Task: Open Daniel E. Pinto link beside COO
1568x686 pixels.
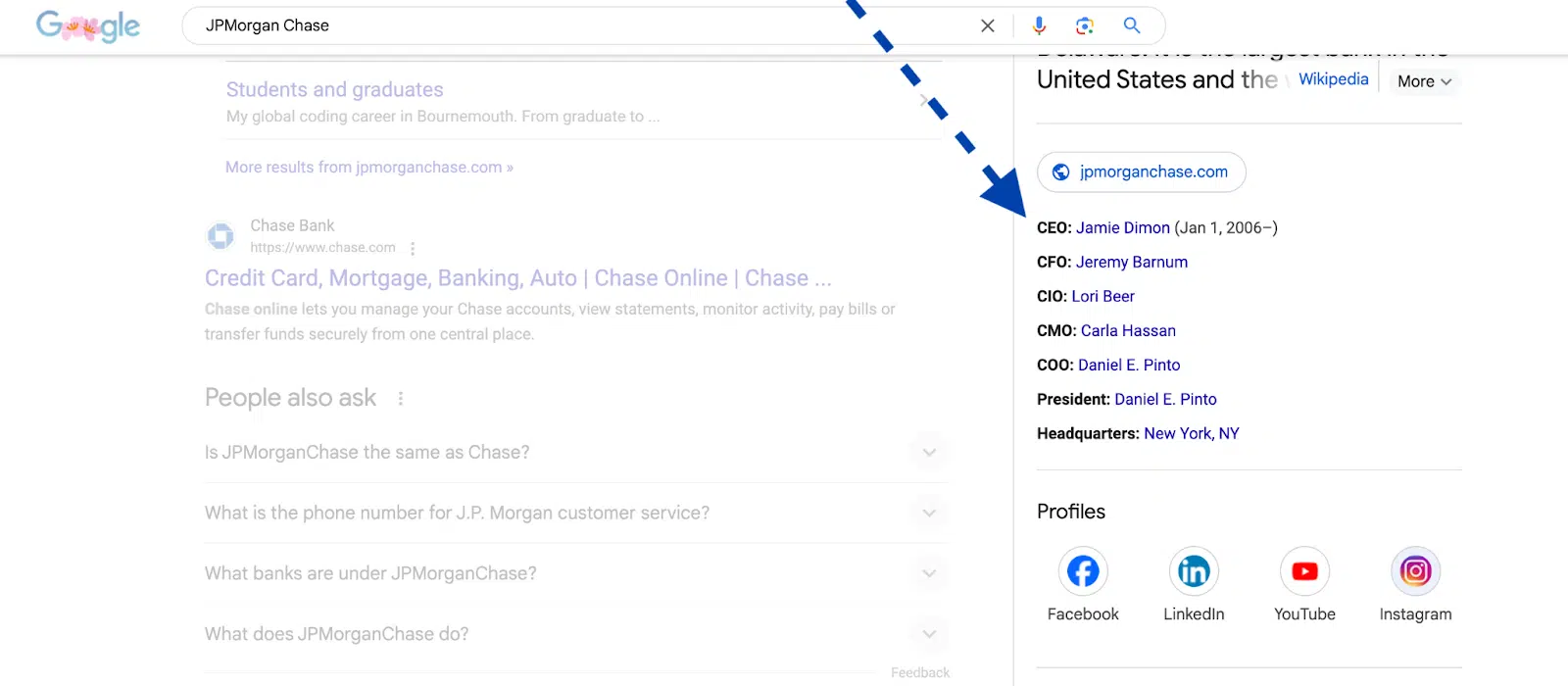Action: pos(1129,366)
